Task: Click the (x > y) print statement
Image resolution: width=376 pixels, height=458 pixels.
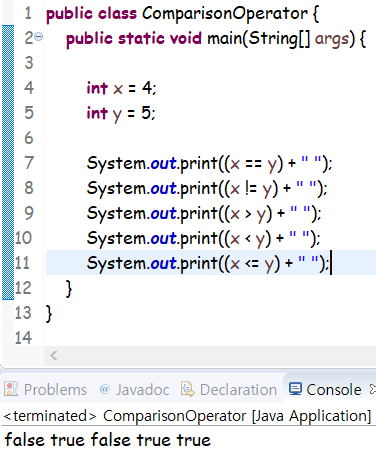Action: point(204,214)
